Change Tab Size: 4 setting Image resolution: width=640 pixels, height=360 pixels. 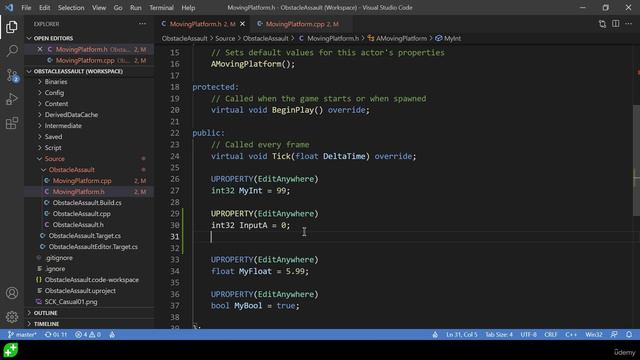point(498,335)
